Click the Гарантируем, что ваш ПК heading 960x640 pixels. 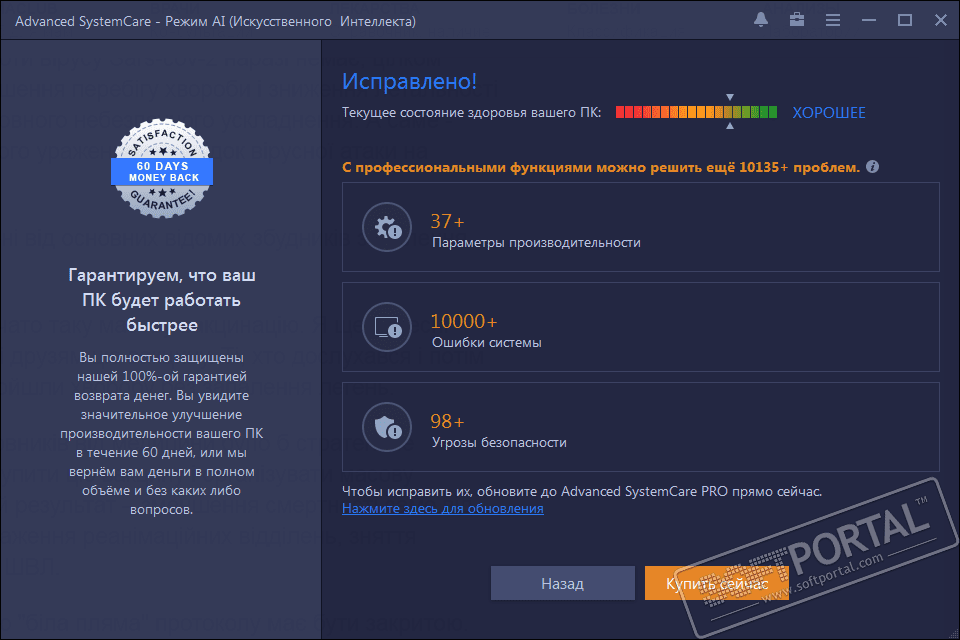(x=162, y=299)
